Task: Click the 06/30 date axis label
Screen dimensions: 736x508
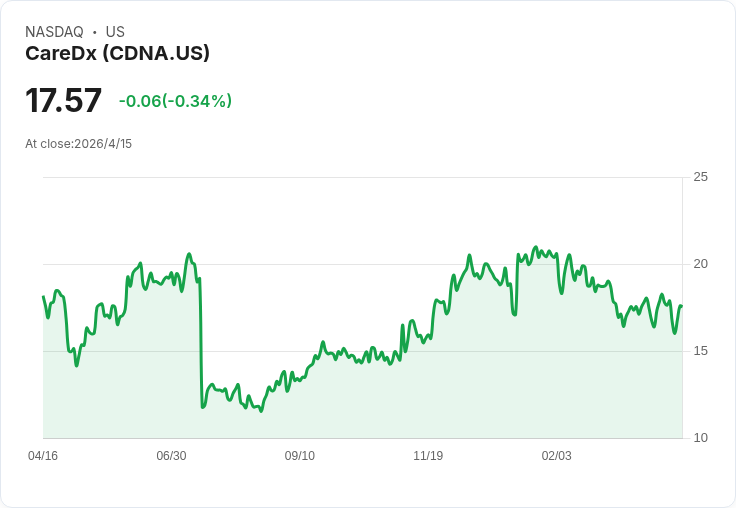Action: 171,456
